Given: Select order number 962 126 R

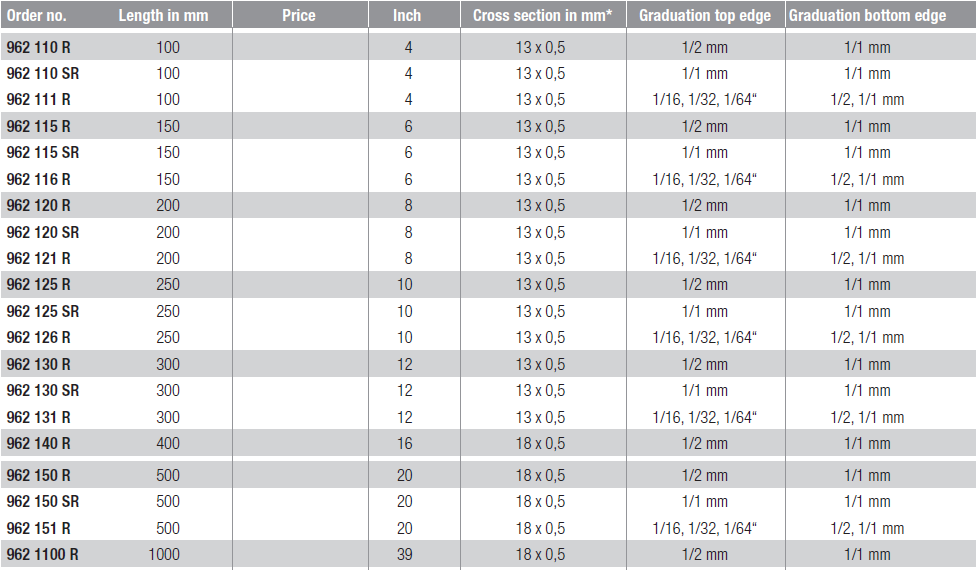Looking at the screenshot, I should point(39,337).
